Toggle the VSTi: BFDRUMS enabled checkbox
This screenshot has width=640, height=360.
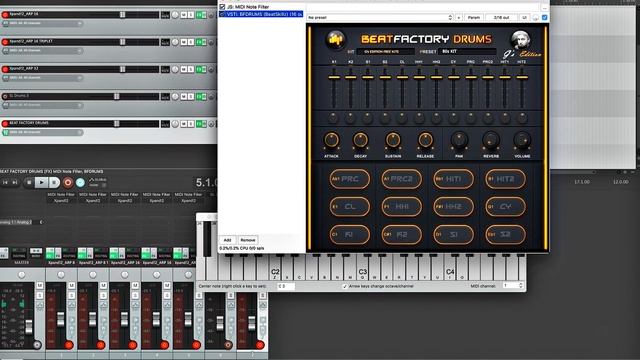click(x=222, y=14)
